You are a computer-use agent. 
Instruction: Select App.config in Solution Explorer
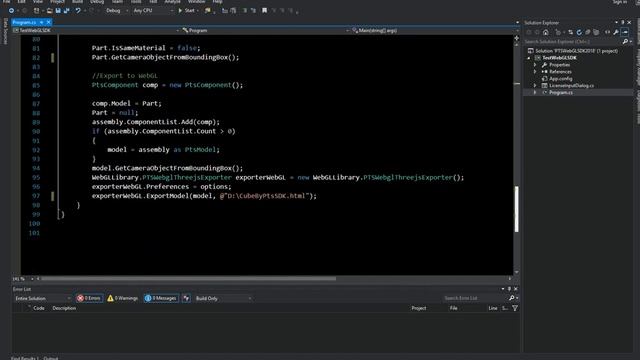560,79
